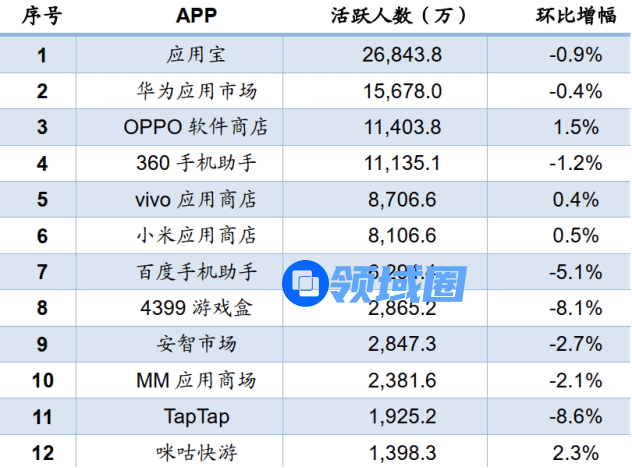
Task: Click the 4399 游戏盒 cell
Action: [196, 308]
